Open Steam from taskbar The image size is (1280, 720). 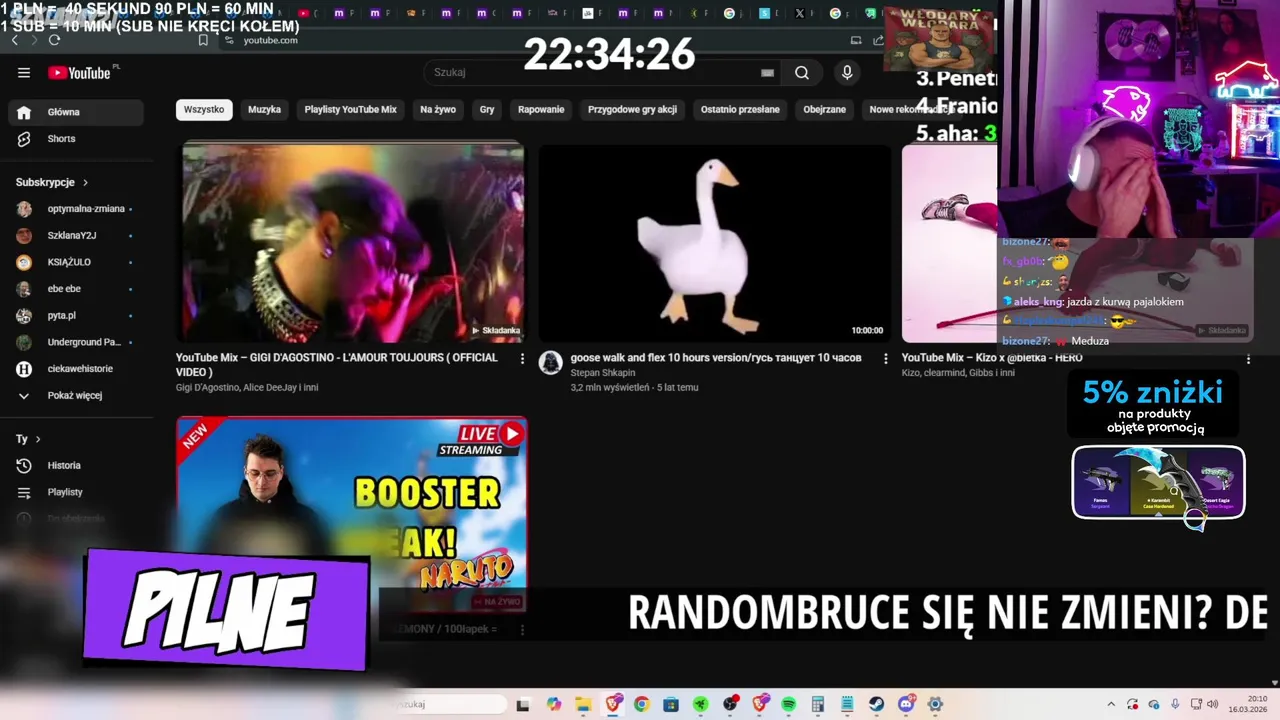click(876, 705)
